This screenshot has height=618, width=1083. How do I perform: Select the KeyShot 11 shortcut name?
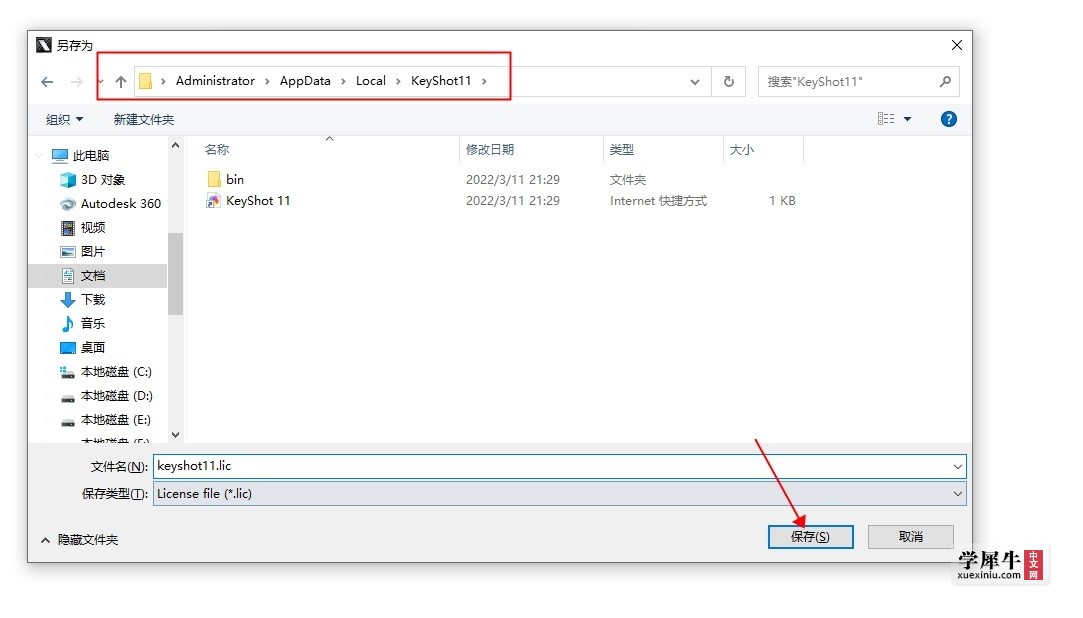click(x=258, y=201)
